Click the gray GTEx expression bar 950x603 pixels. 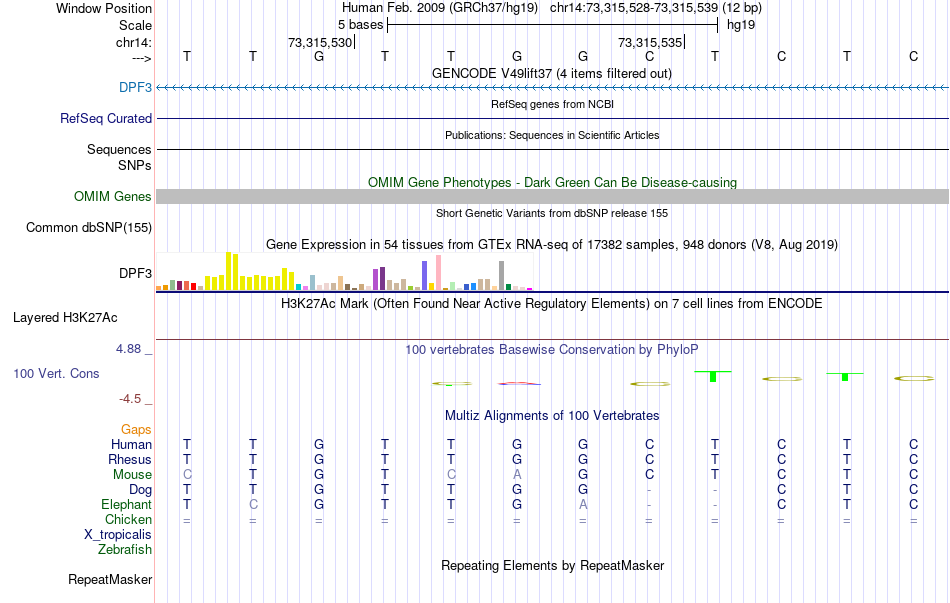coord(502,276)
